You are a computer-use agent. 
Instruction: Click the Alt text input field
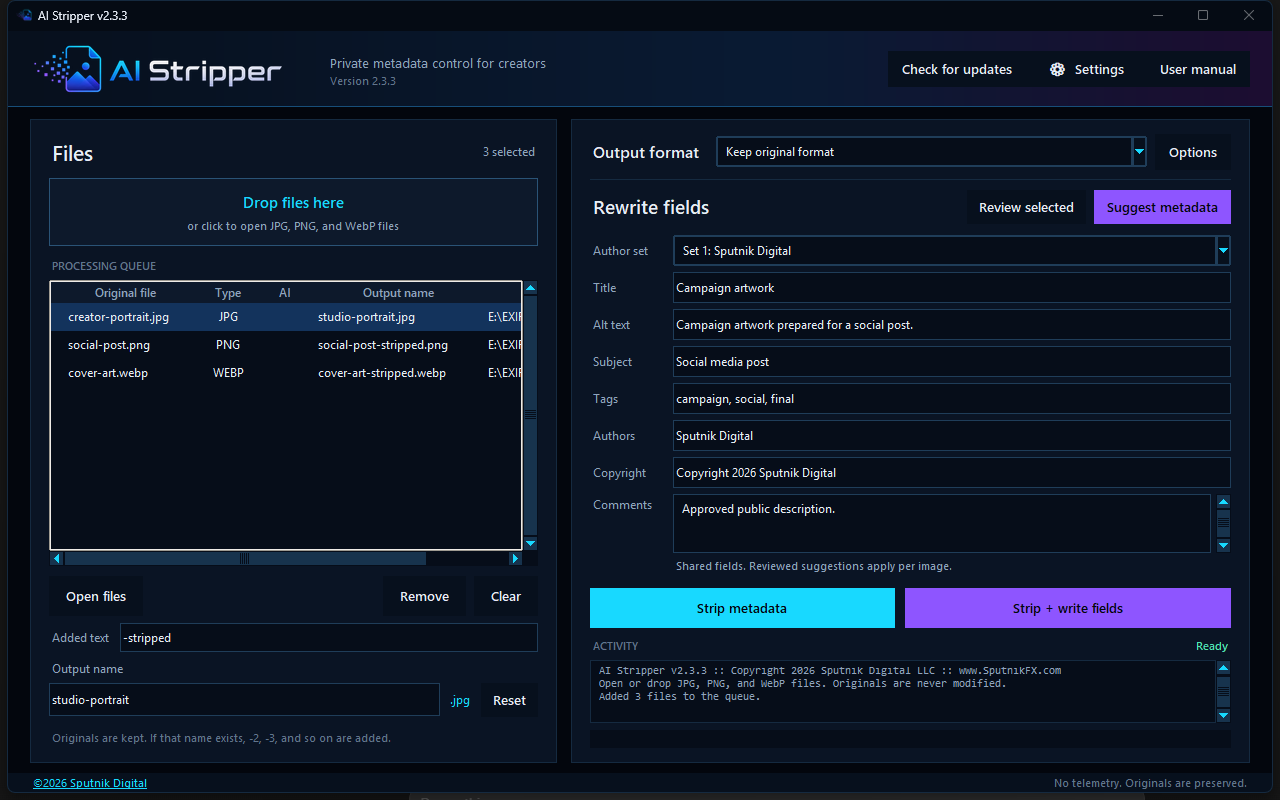pyautogui.click(x=952, y=325)
